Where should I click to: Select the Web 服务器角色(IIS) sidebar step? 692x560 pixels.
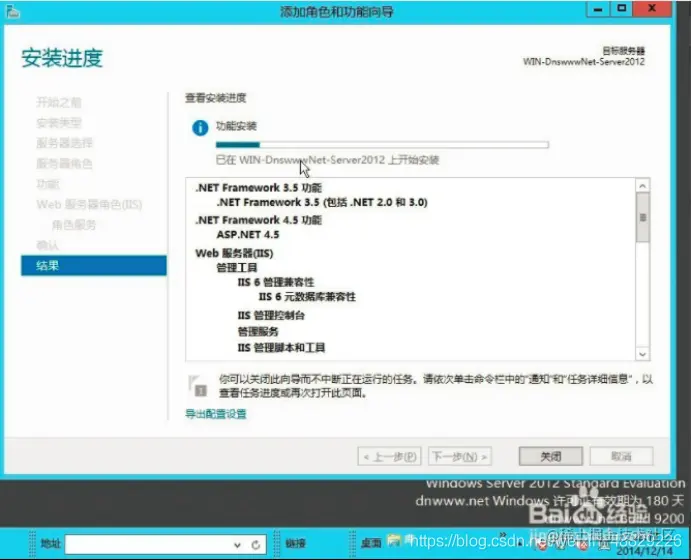point(89,204)
